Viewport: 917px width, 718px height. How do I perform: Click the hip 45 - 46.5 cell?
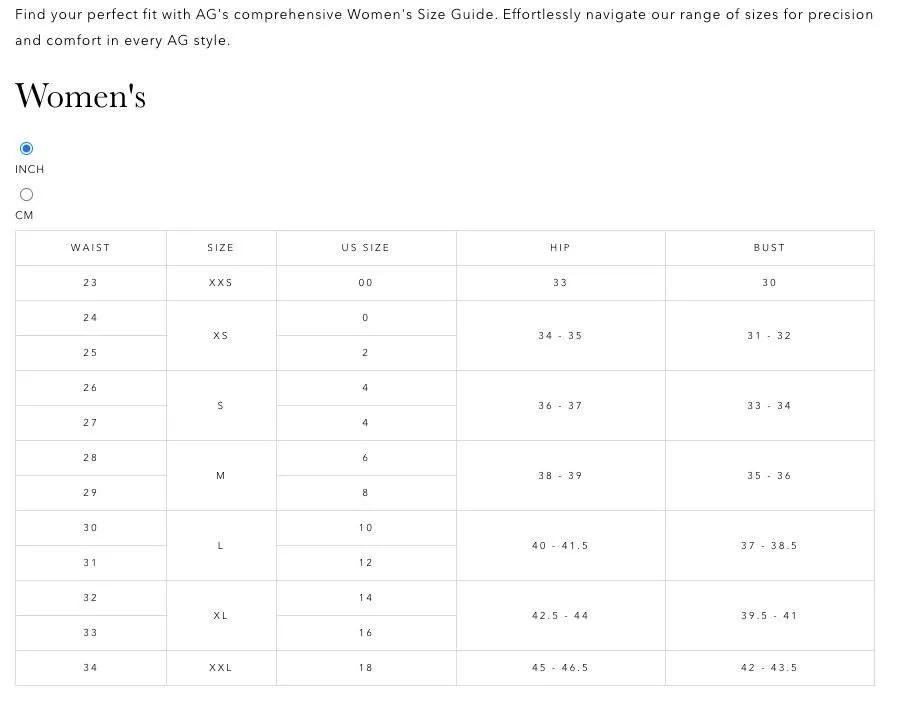tap(561, 668)
